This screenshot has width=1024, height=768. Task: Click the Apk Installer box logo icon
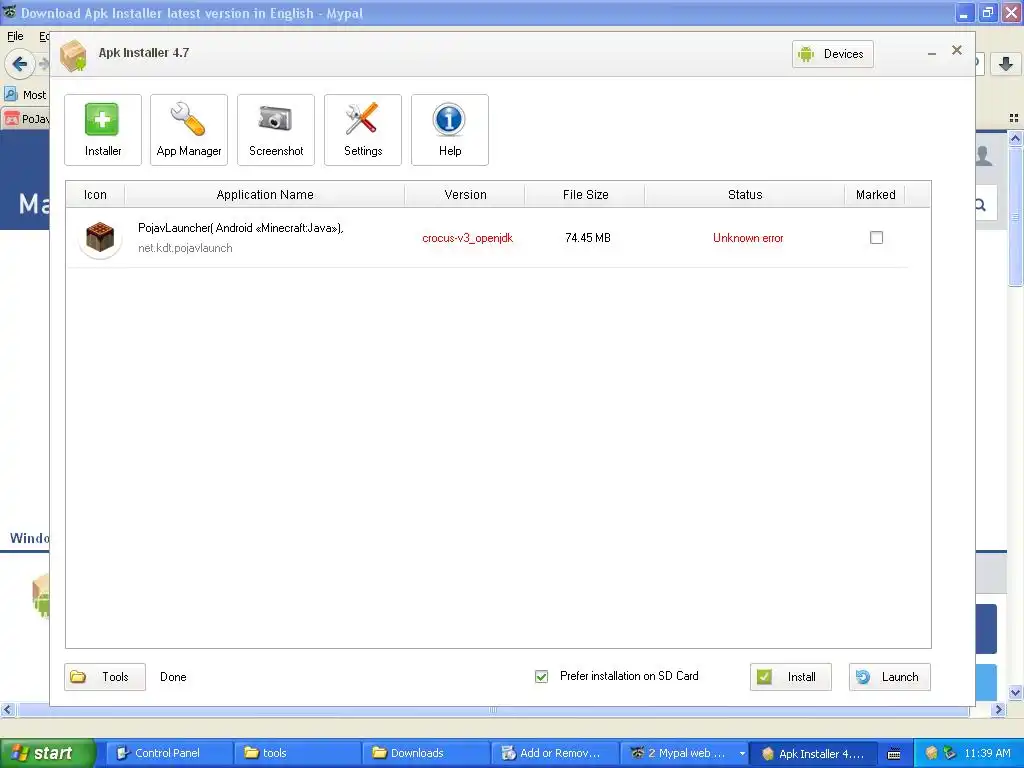click(73, 55)
